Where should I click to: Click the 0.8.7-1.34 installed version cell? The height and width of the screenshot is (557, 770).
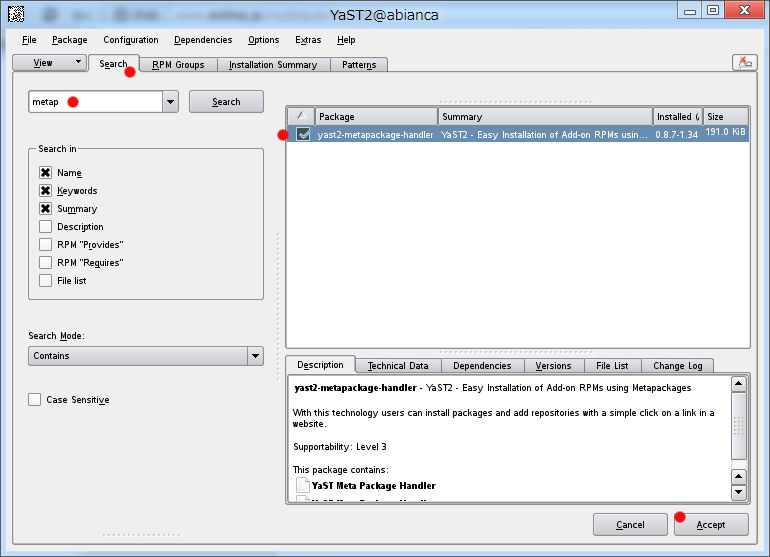tap(676, 134)
